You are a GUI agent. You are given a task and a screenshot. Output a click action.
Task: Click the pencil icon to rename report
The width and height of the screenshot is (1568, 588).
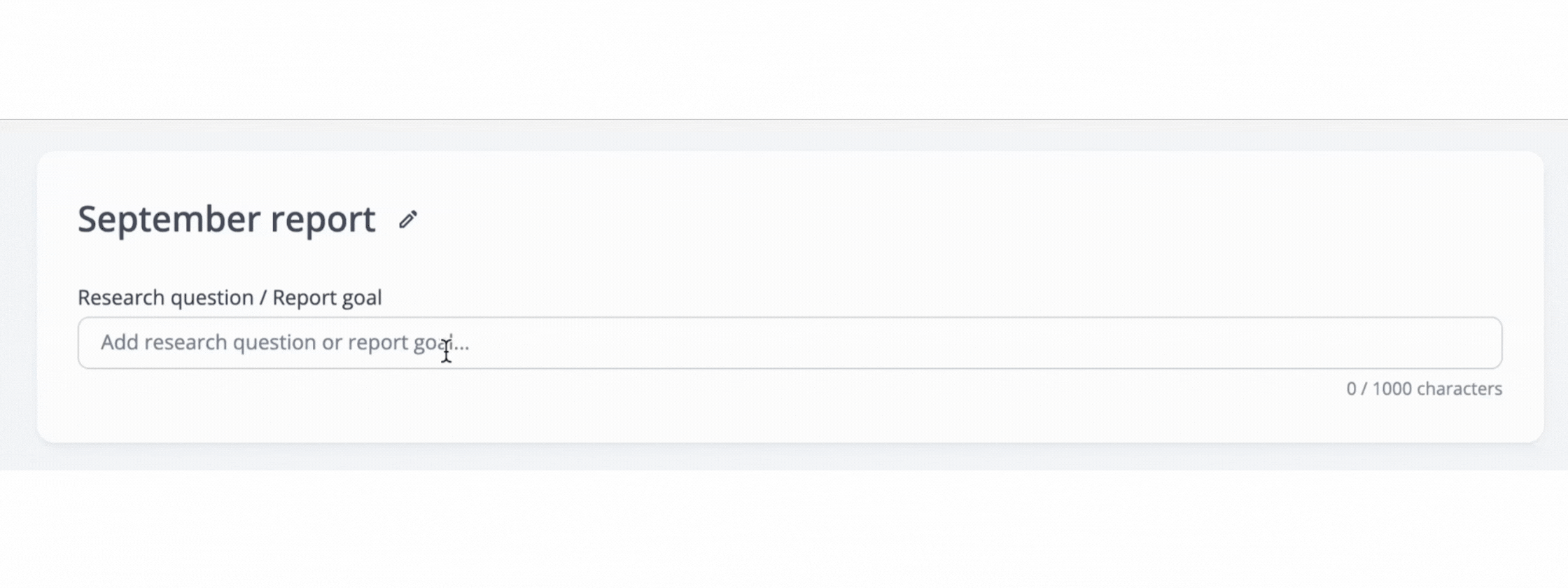[x=407, y=220]
